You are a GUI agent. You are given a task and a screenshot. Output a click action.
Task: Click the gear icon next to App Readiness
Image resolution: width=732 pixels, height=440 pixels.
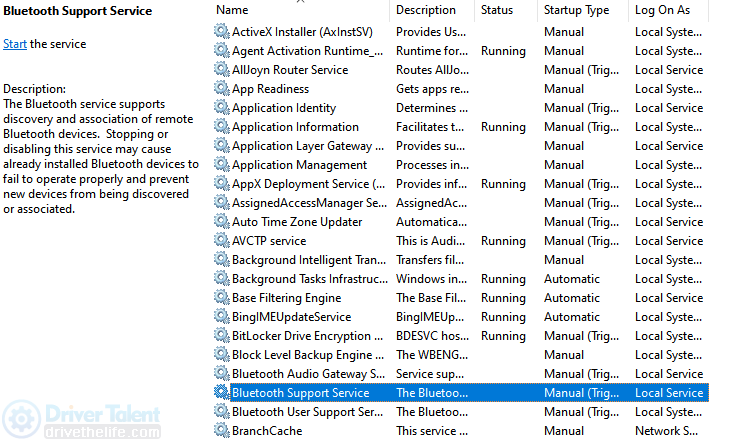[221, 89]
